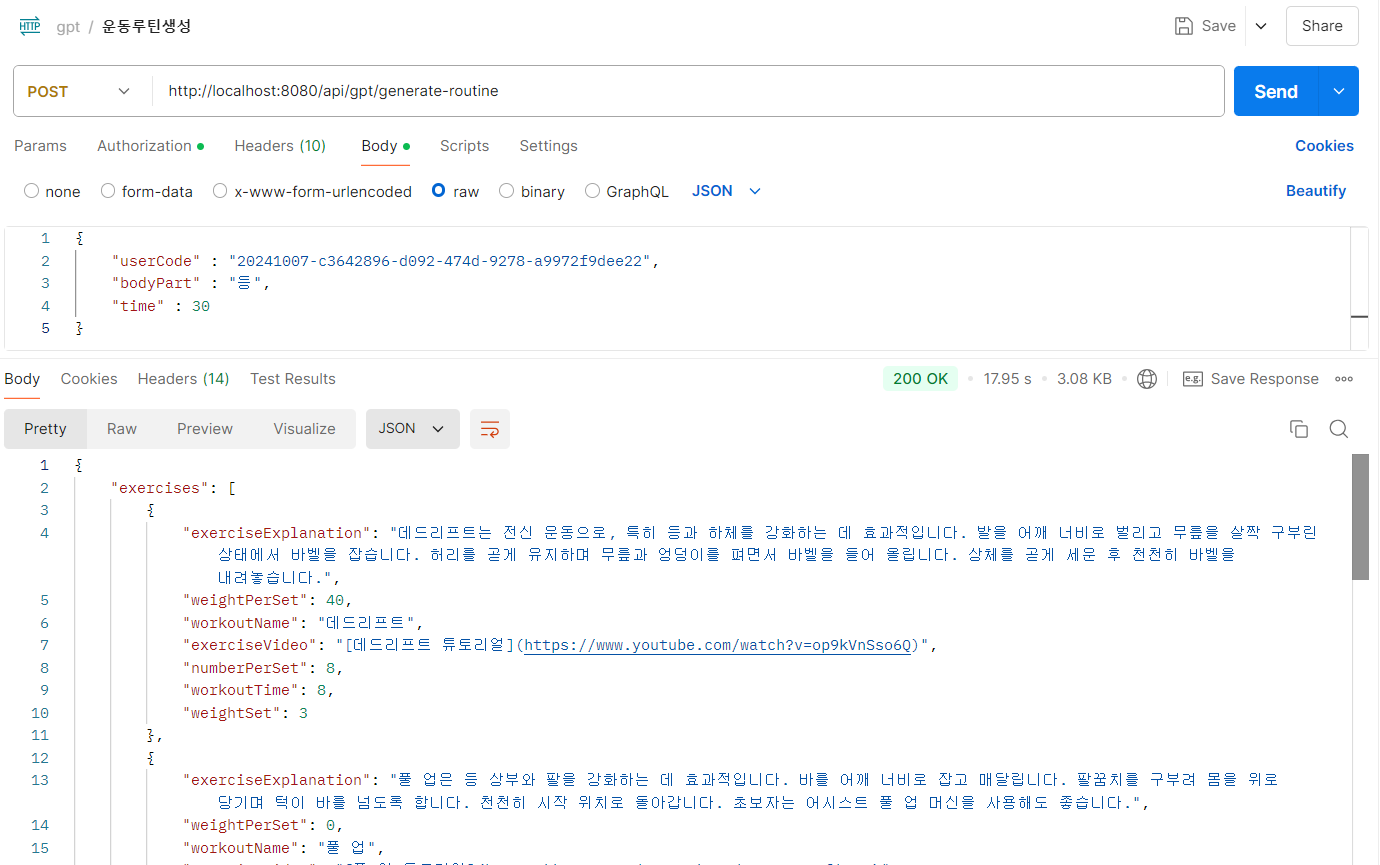This screenshot has width=1380, height=865.
Task: Open more response actions via three-dot icon
Action: [x=1344, y=378]
